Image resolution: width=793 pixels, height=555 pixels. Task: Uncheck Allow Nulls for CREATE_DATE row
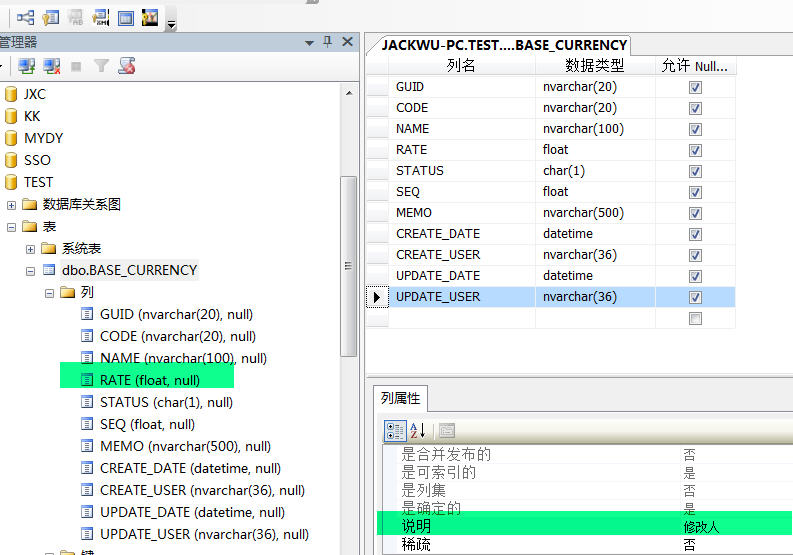[695, 234]
